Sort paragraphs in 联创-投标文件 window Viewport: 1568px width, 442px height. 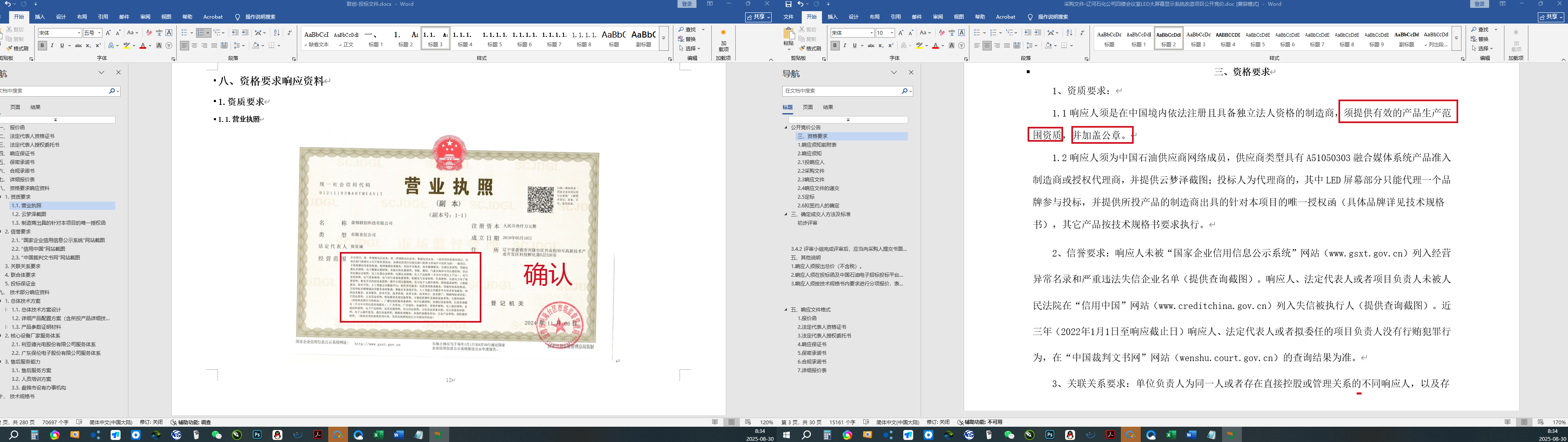tap(276, 33)
